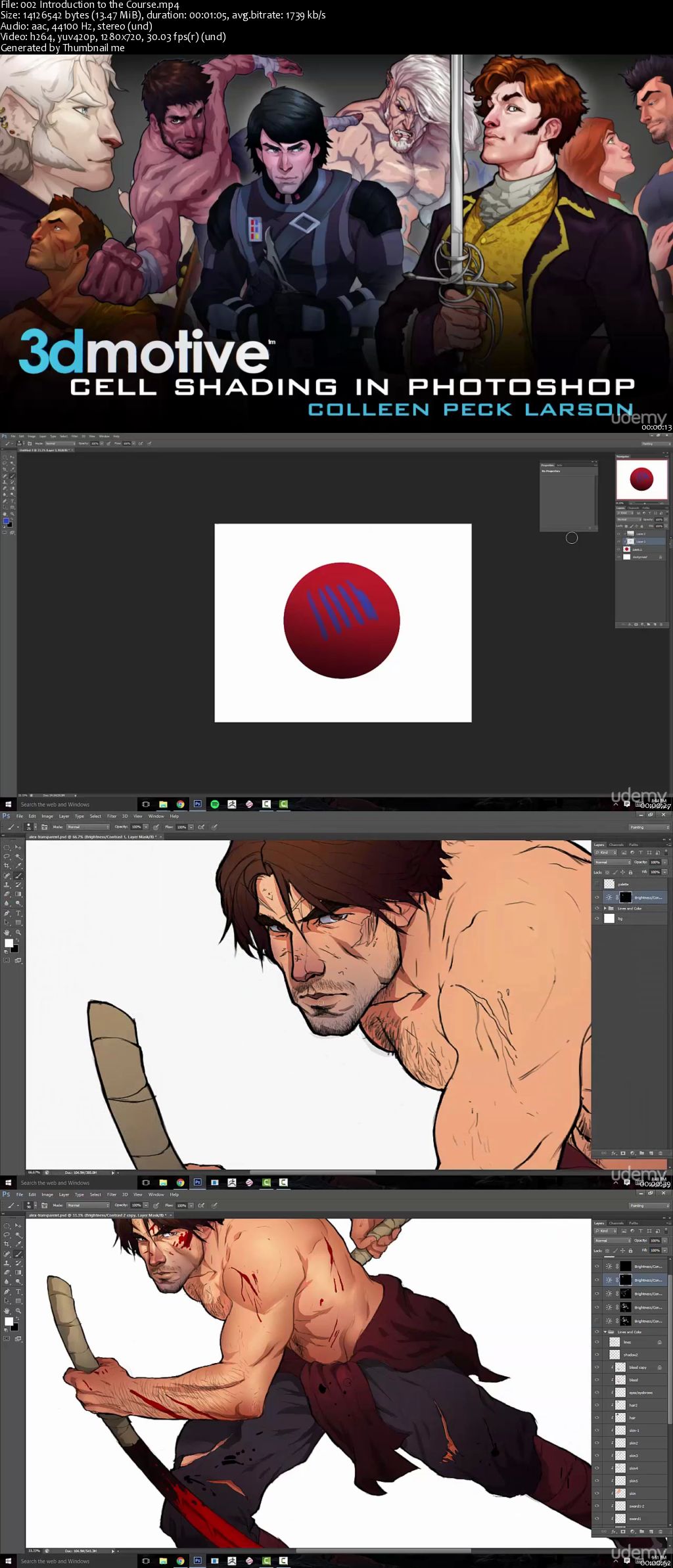Viewport: 673px width, 1568px height.
Task: Open Kind filter dropdown in face close-up Layers panel
Action: coord(605,853)
